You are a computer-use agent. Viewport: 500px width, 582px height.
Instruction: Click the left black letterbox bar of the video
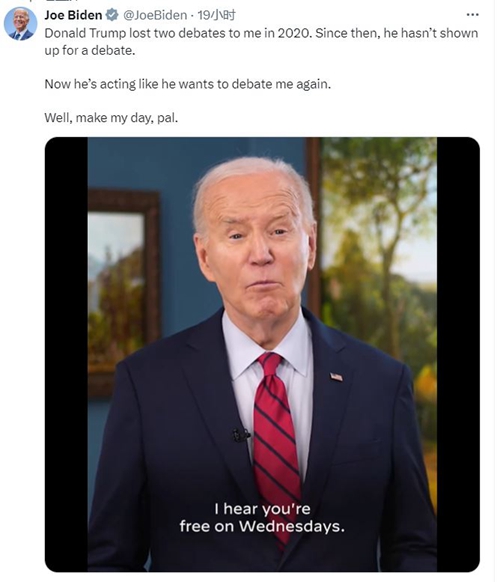click(x=66, y=354)
